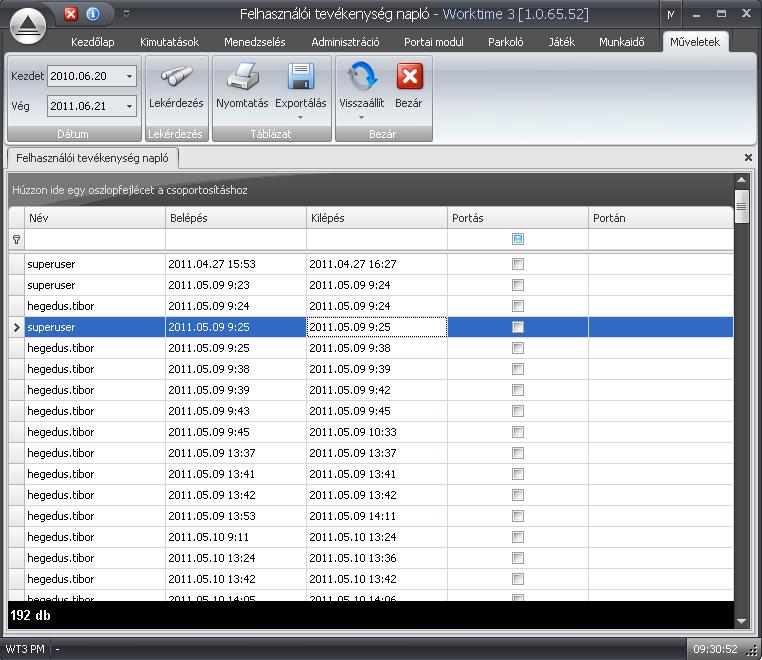Toggle Portás checkbox in selected superuser row
This screenshot has width=762, height=660.
[518, 327]
